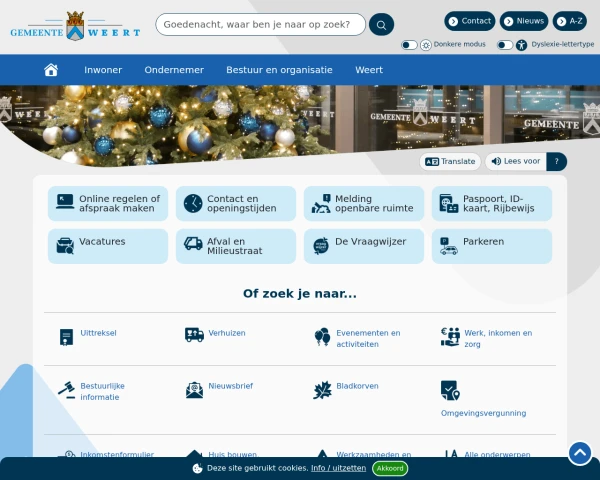Click the passport icon for Paspoort, ID-kaart
Viewport: 600px width, 480px height.
449,203
